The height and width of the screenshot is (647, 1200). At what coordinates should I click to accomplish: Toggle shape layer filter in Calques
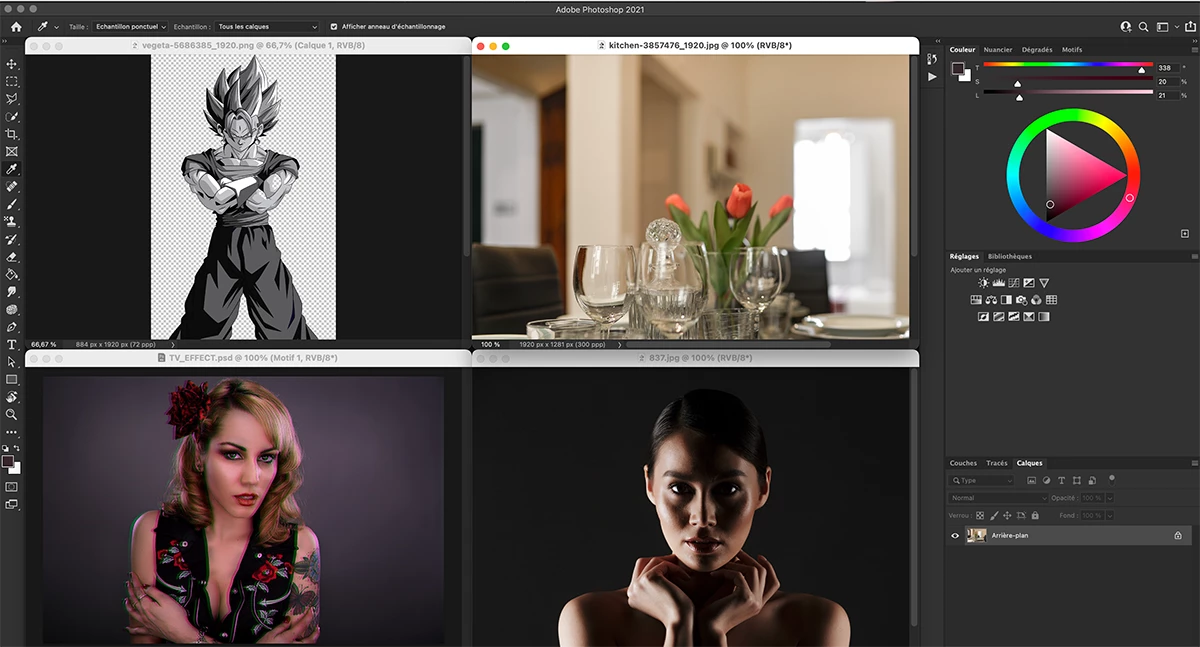pyautogui.click(x=1076, y=480)
